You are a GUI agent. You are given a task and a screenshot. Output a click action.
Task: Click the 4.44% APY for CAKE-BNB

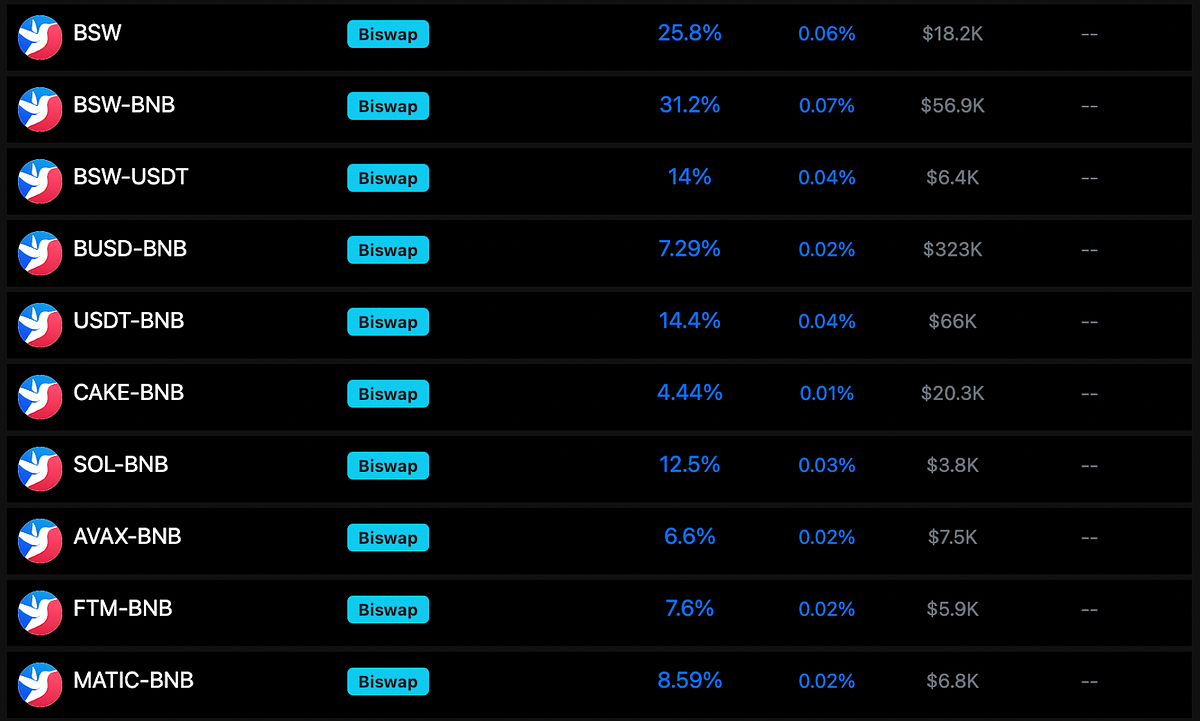click(x=690, y=393)
